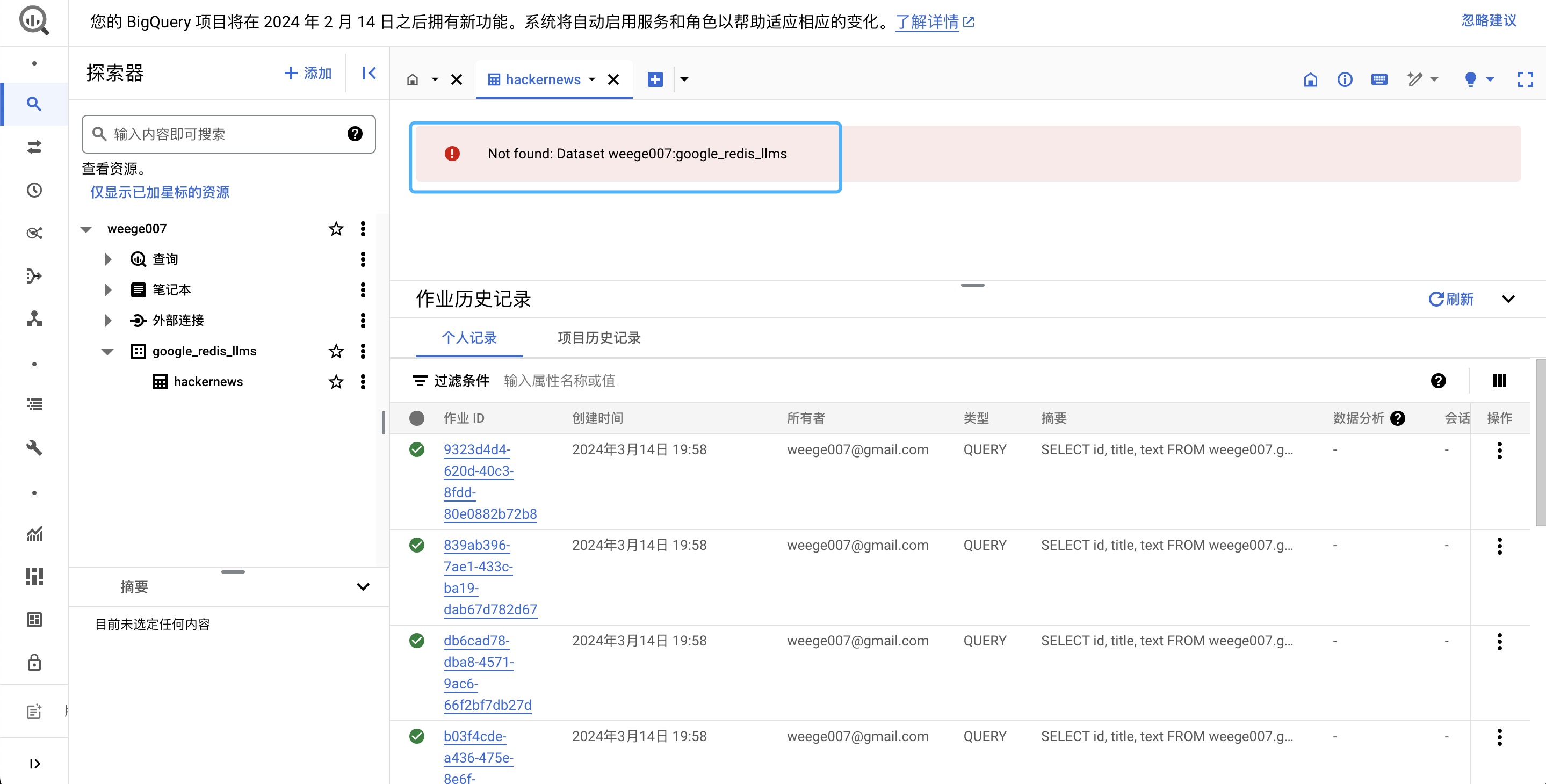Collapse the explorer panel with arrow icon
This screenshot has height=784, width=1546.
(x=369, y=73)
